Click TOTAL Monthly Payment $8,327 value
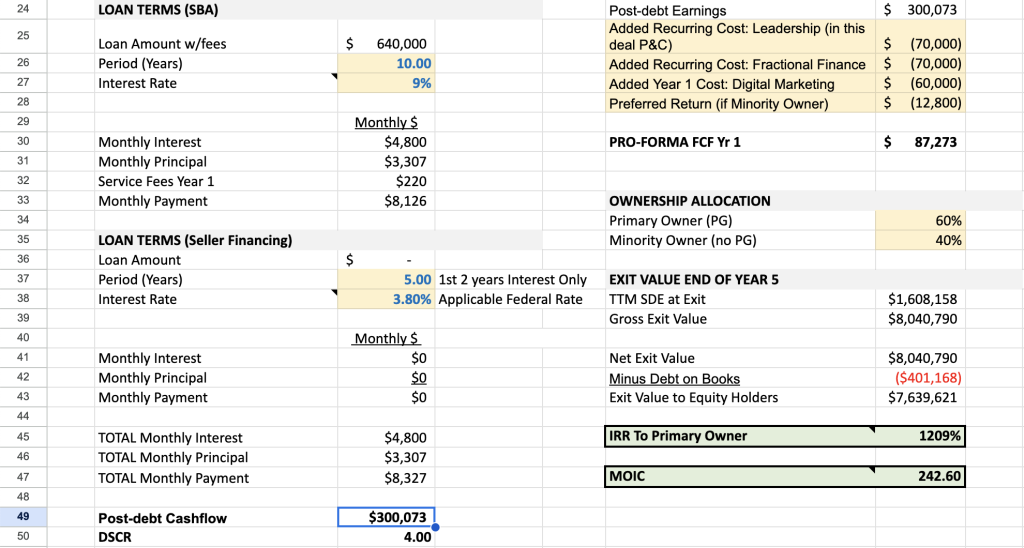The image size is (1024, 548). [x=405, y=477]
